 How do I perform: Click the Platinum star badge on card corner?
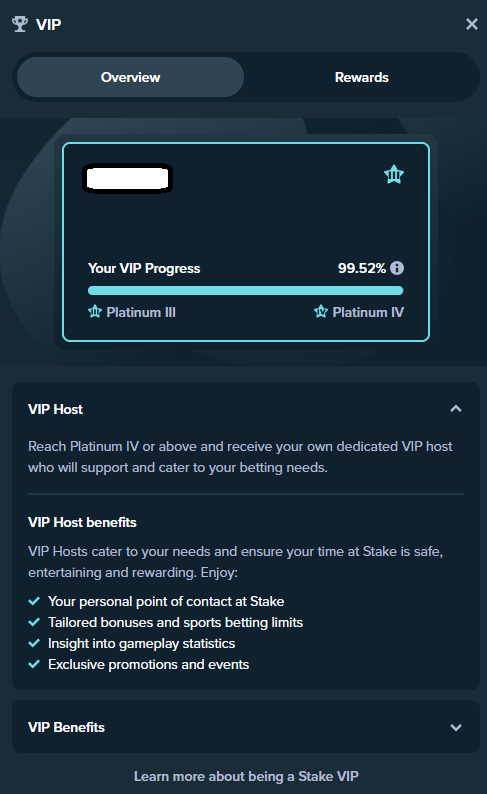point(394,175)
